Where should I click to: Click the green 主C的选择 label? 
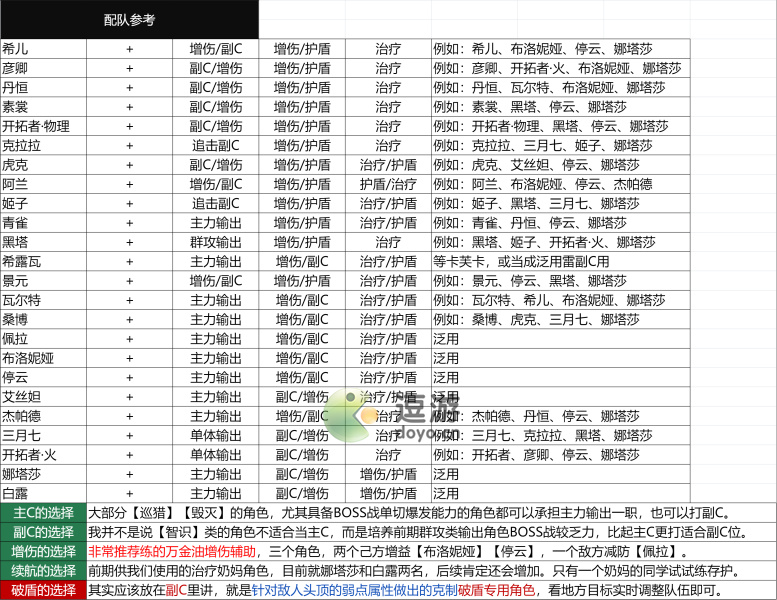(x=44, y=513)
